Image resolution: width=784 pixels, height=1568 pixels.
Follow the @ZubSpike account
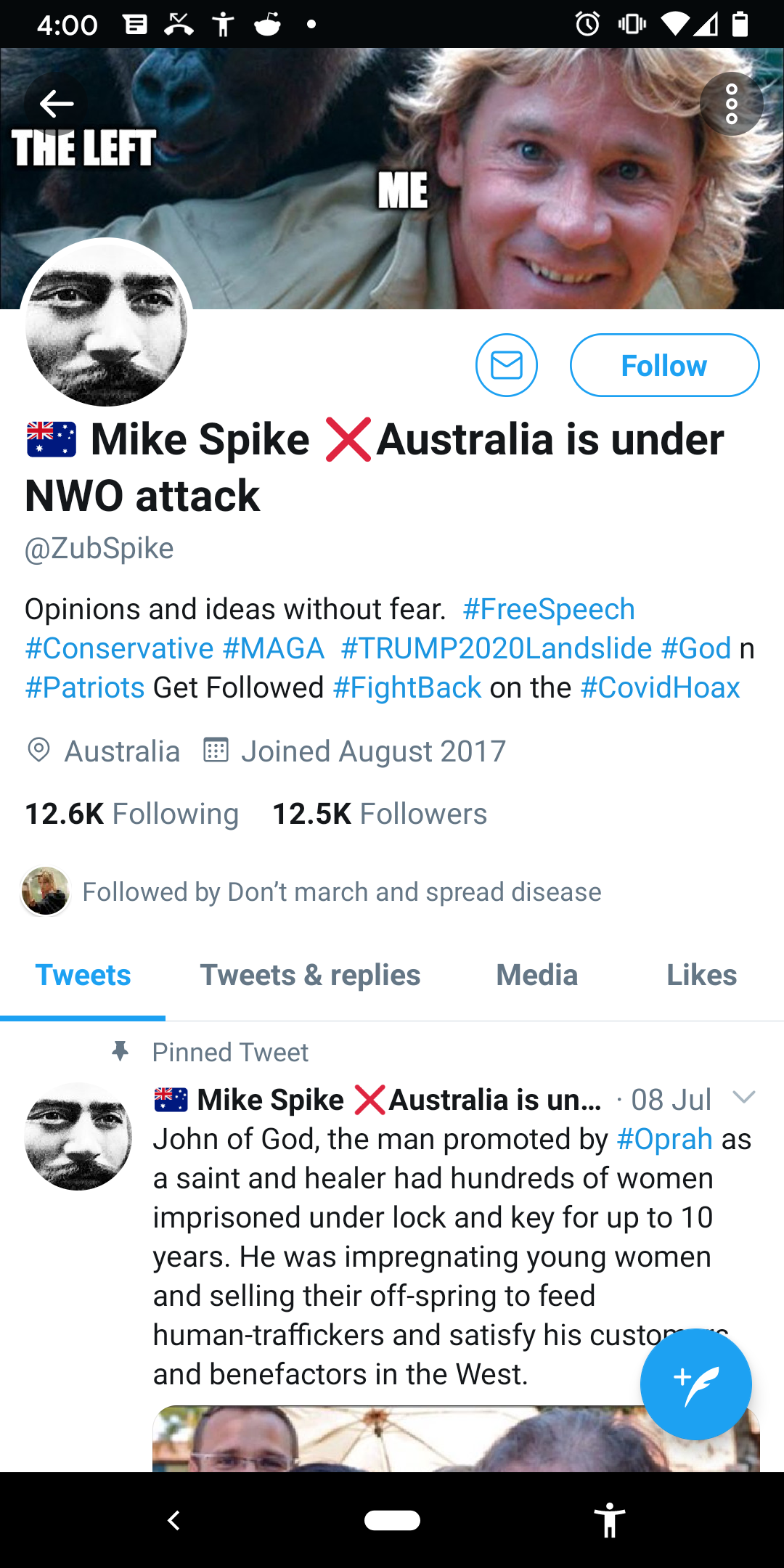(664, 365)
